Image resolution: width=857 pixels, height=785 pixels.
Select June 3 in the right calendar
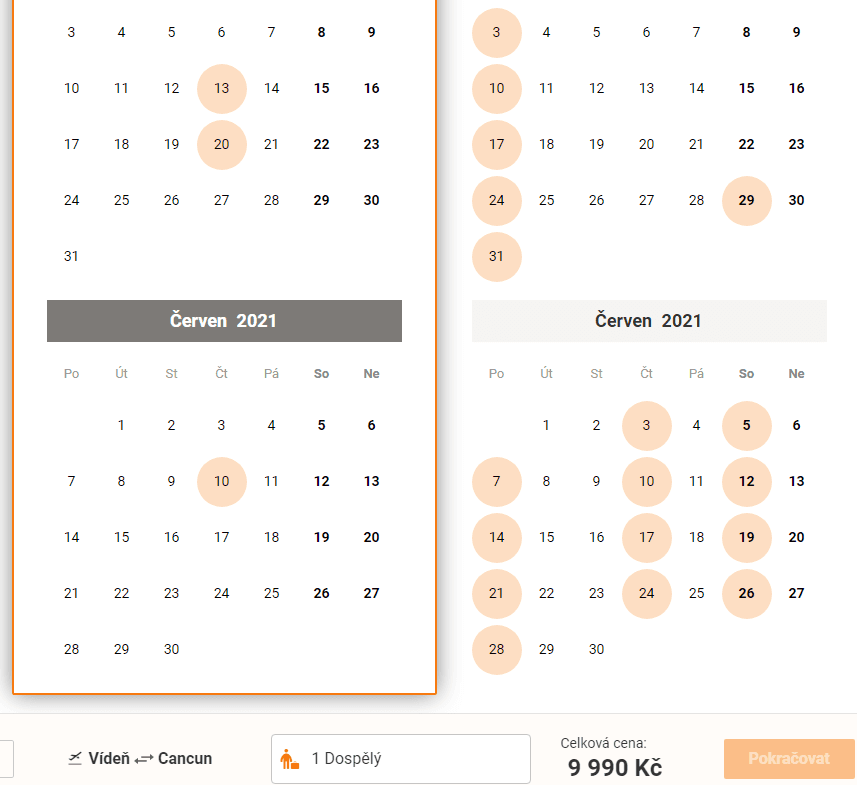647,425
